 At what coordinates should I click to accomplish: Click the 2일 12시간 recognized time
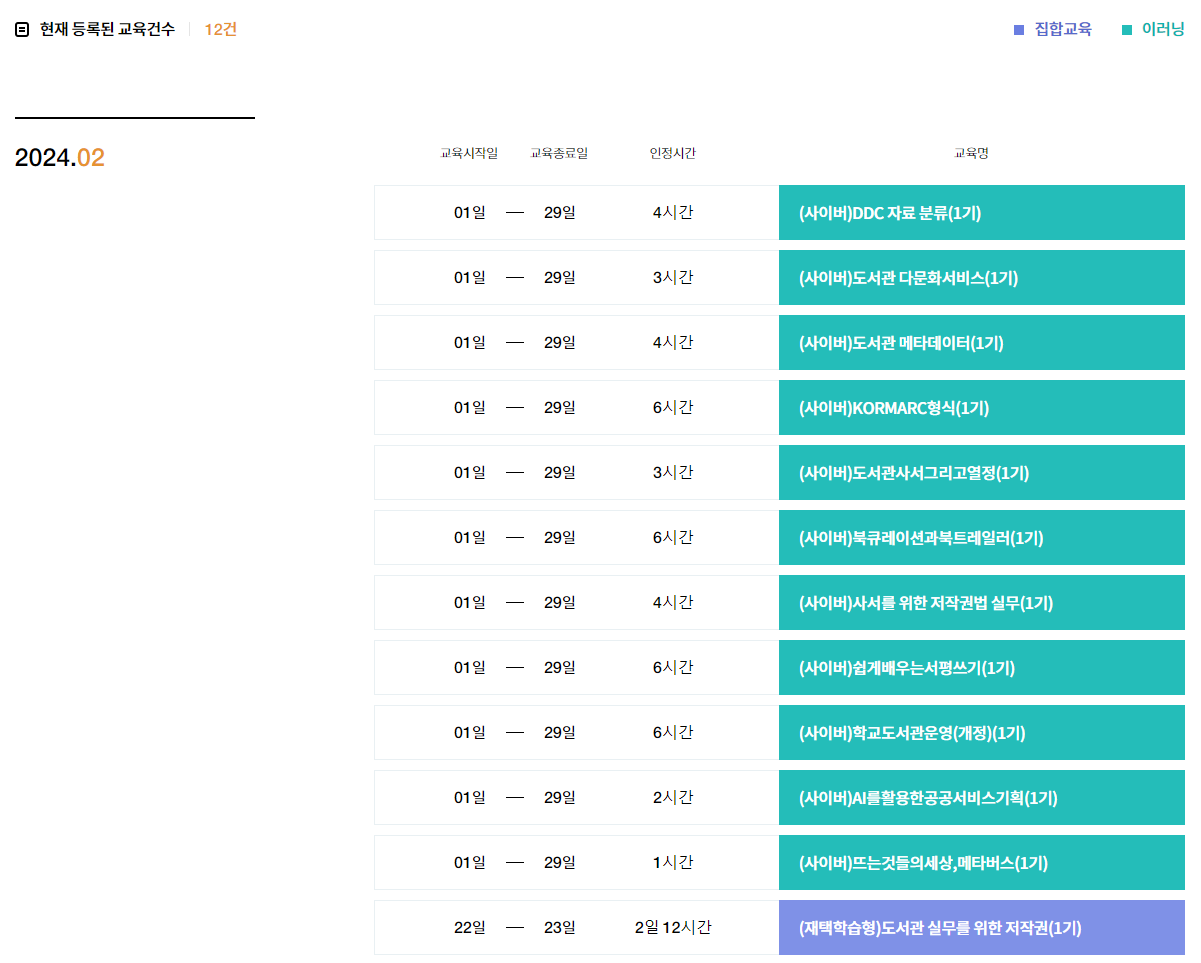pyautogui.click(x=673, y=928)
